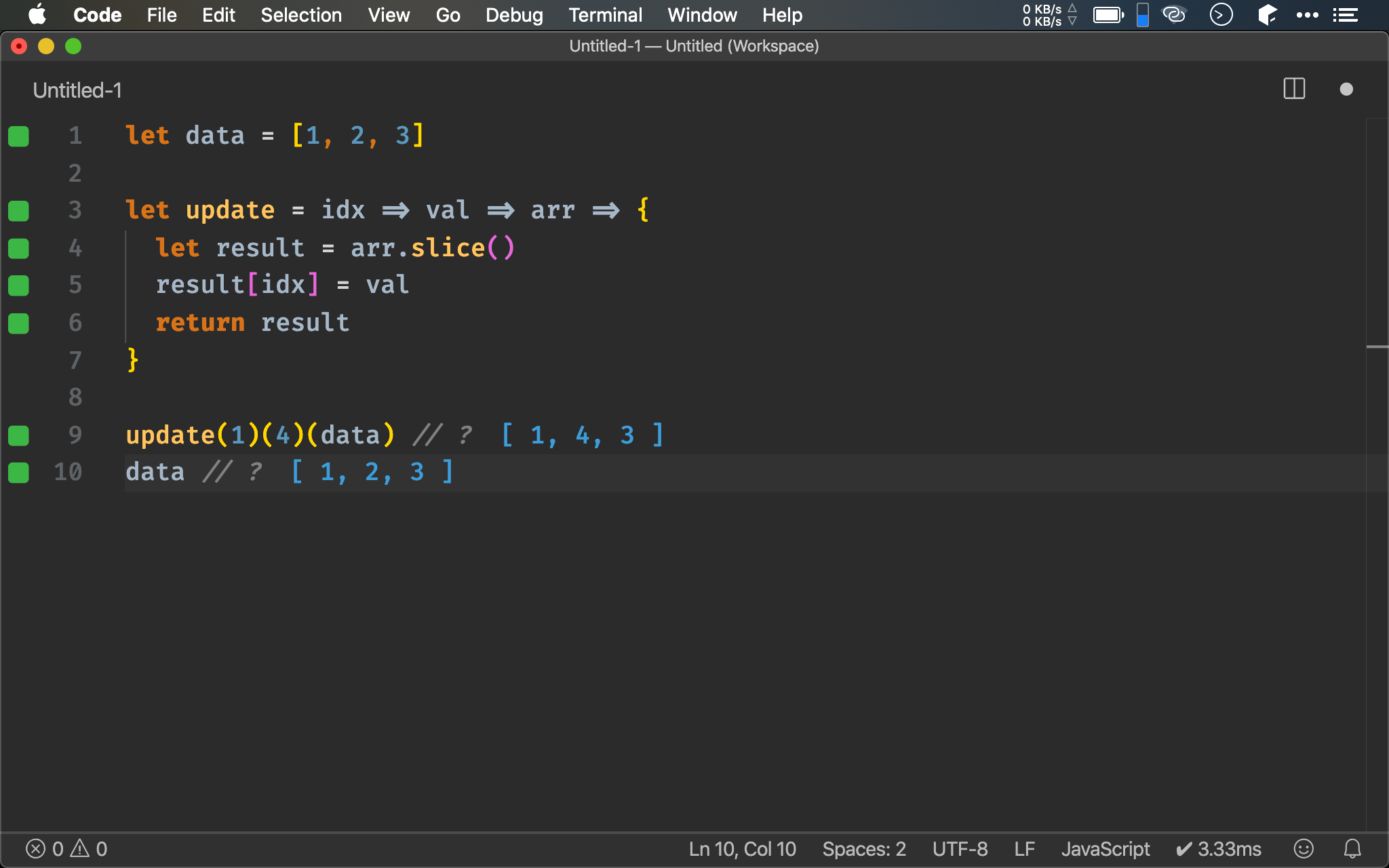Open Problems via errors and warnings count

click(66, 849)
